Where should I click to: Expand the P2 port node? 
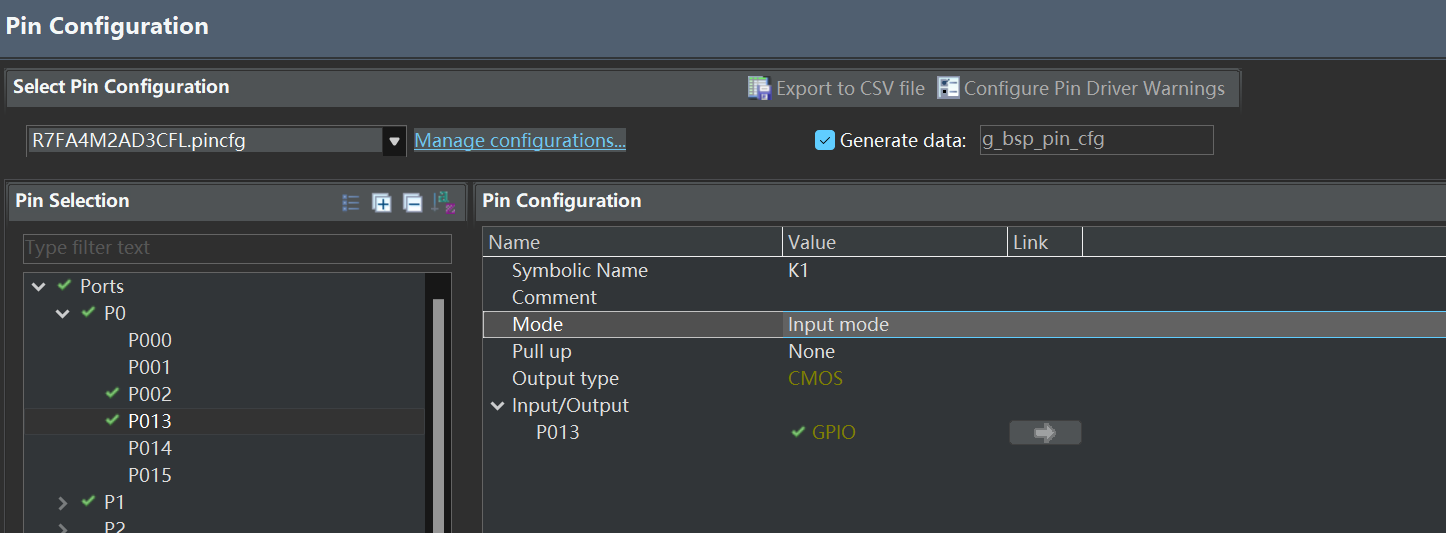click(62, 528)
